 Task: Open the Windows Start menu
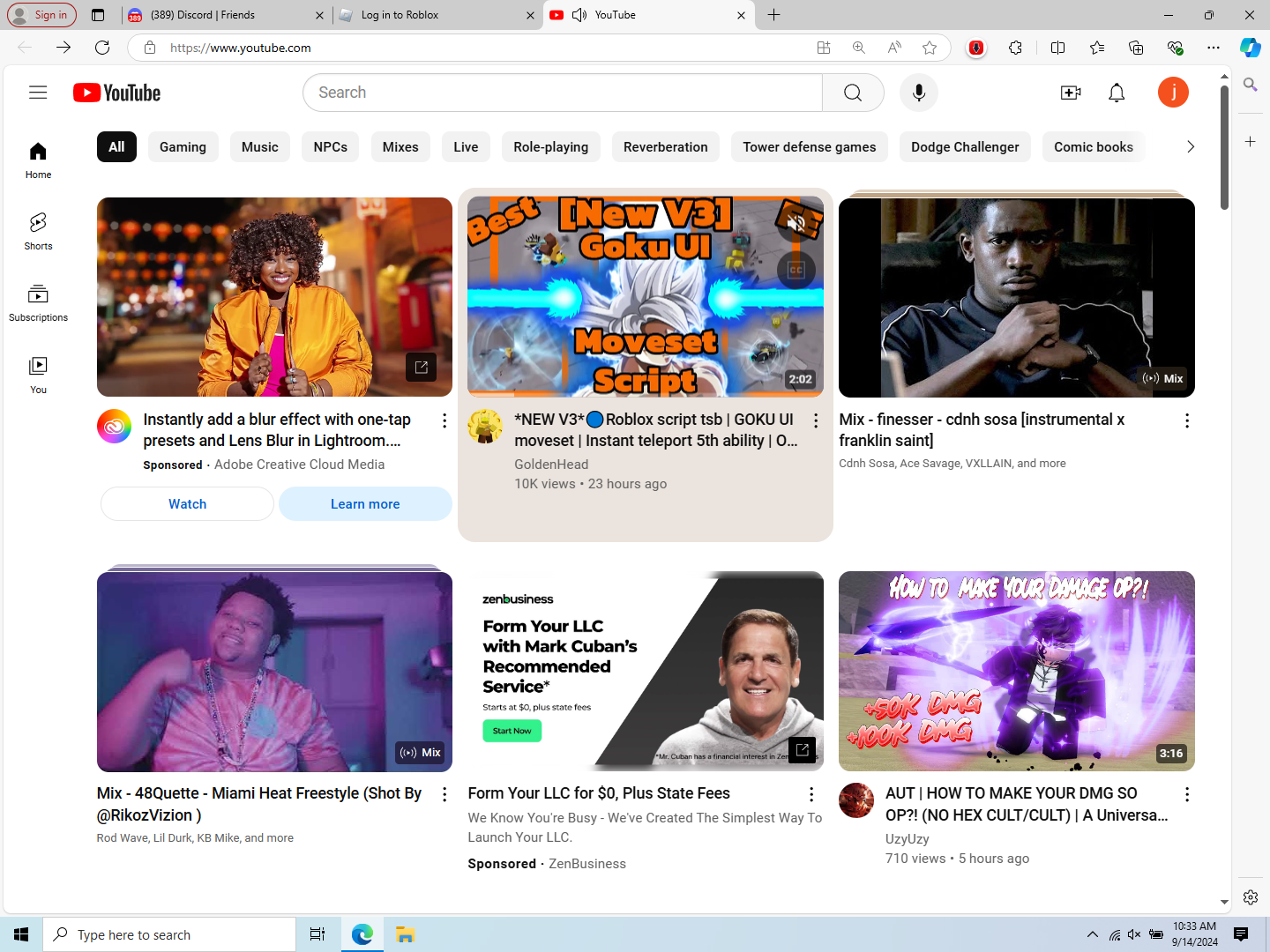[21, 934]
